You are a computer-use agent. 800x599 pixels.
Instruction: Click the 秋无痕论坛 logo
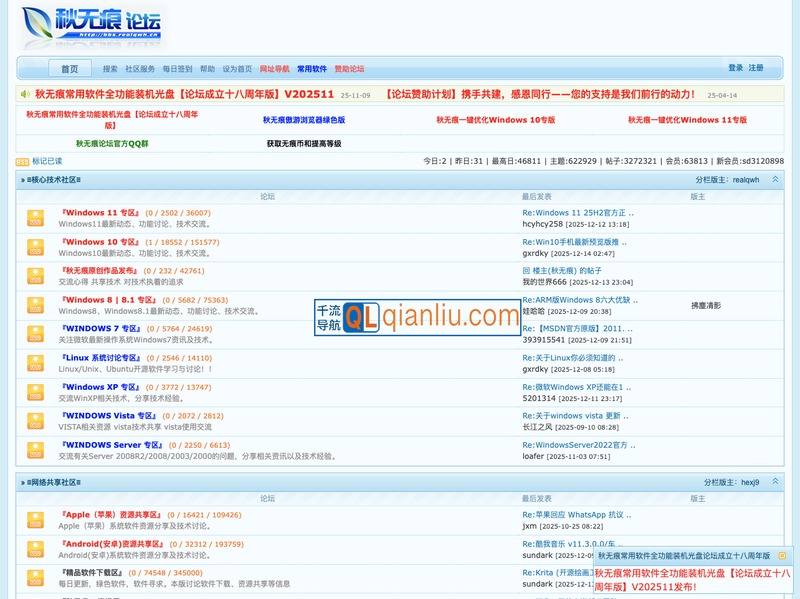(x=92, y=27)
